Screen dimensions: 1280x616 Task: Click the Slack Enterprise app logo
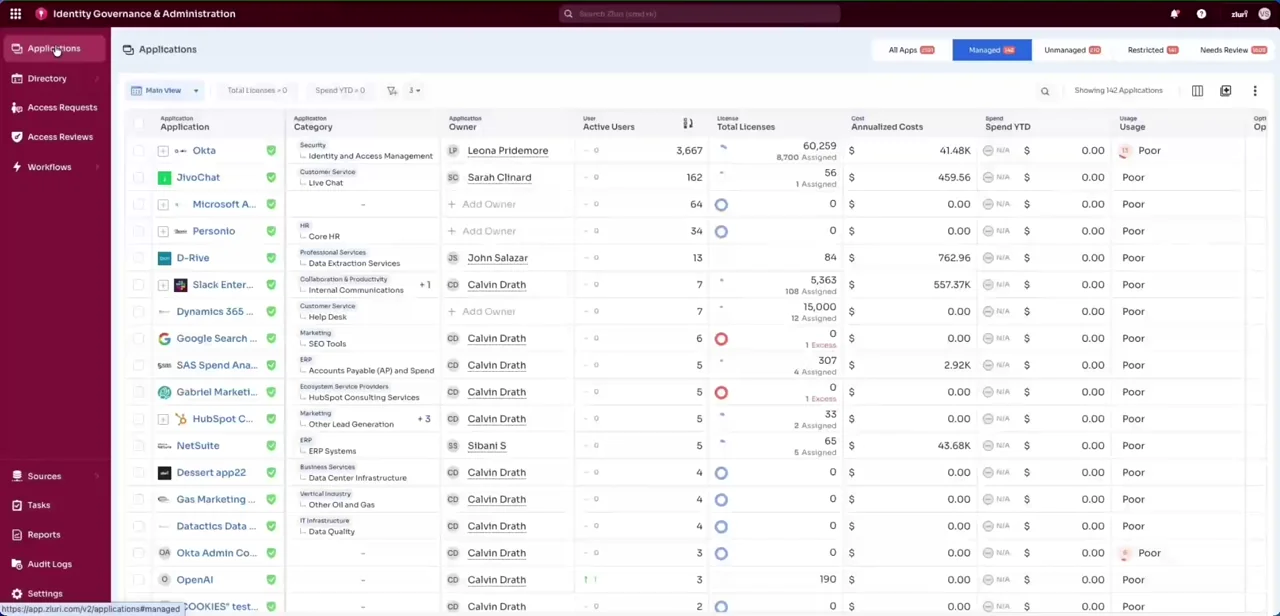(x=180, y=285)
